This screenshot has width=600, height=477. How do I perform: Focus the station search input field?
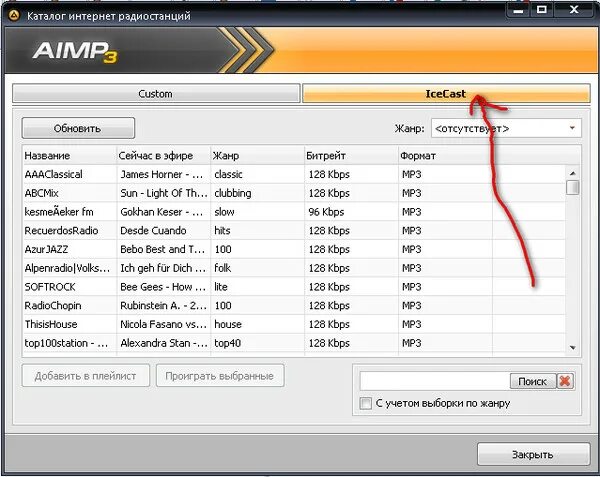point(435,381)
